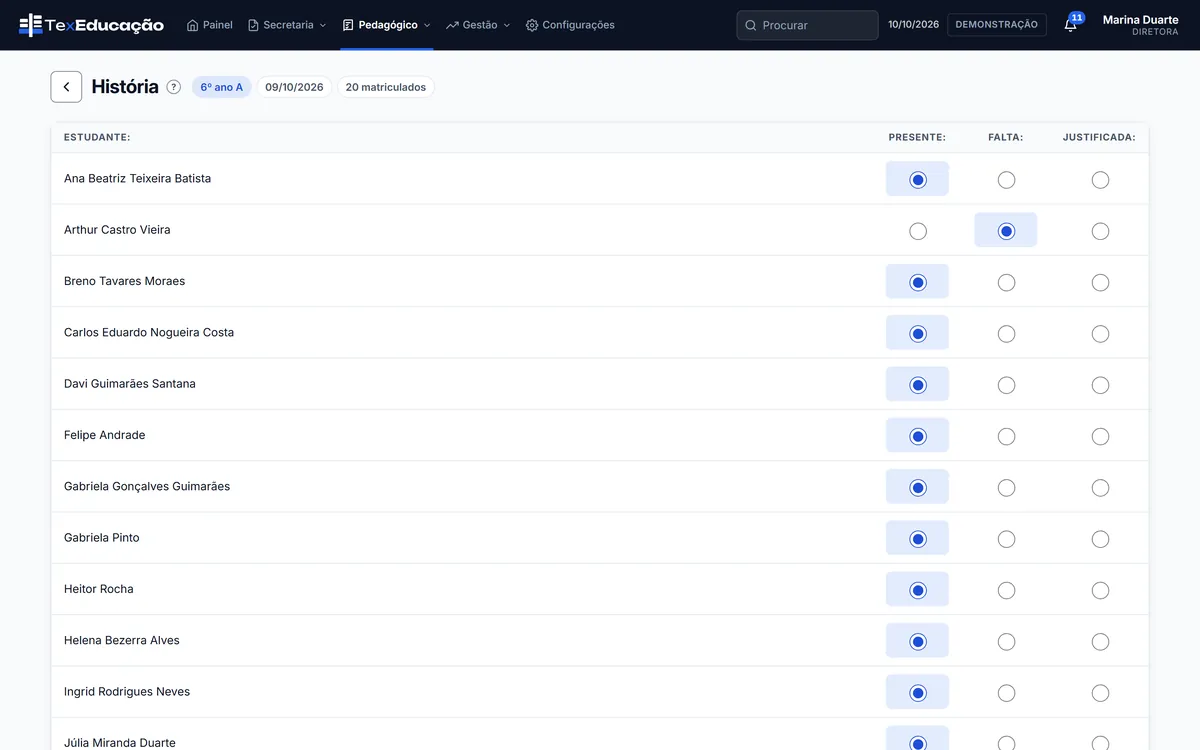
Task: Click the ESTUDANTE column header
Action: click(x=97, y=138)
